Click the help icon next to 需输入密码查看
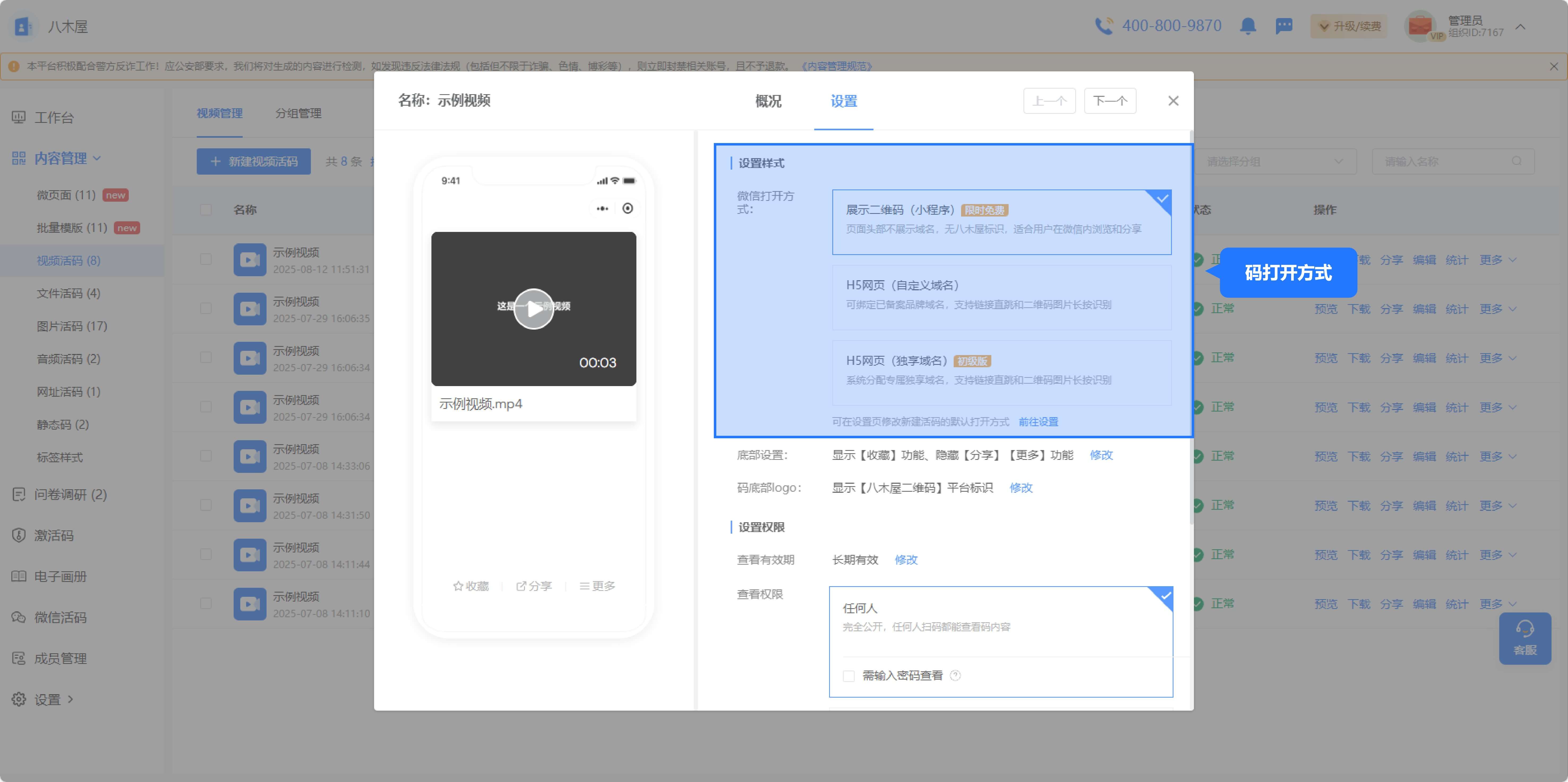This screenshot has height=782, width=1568. 955,676
